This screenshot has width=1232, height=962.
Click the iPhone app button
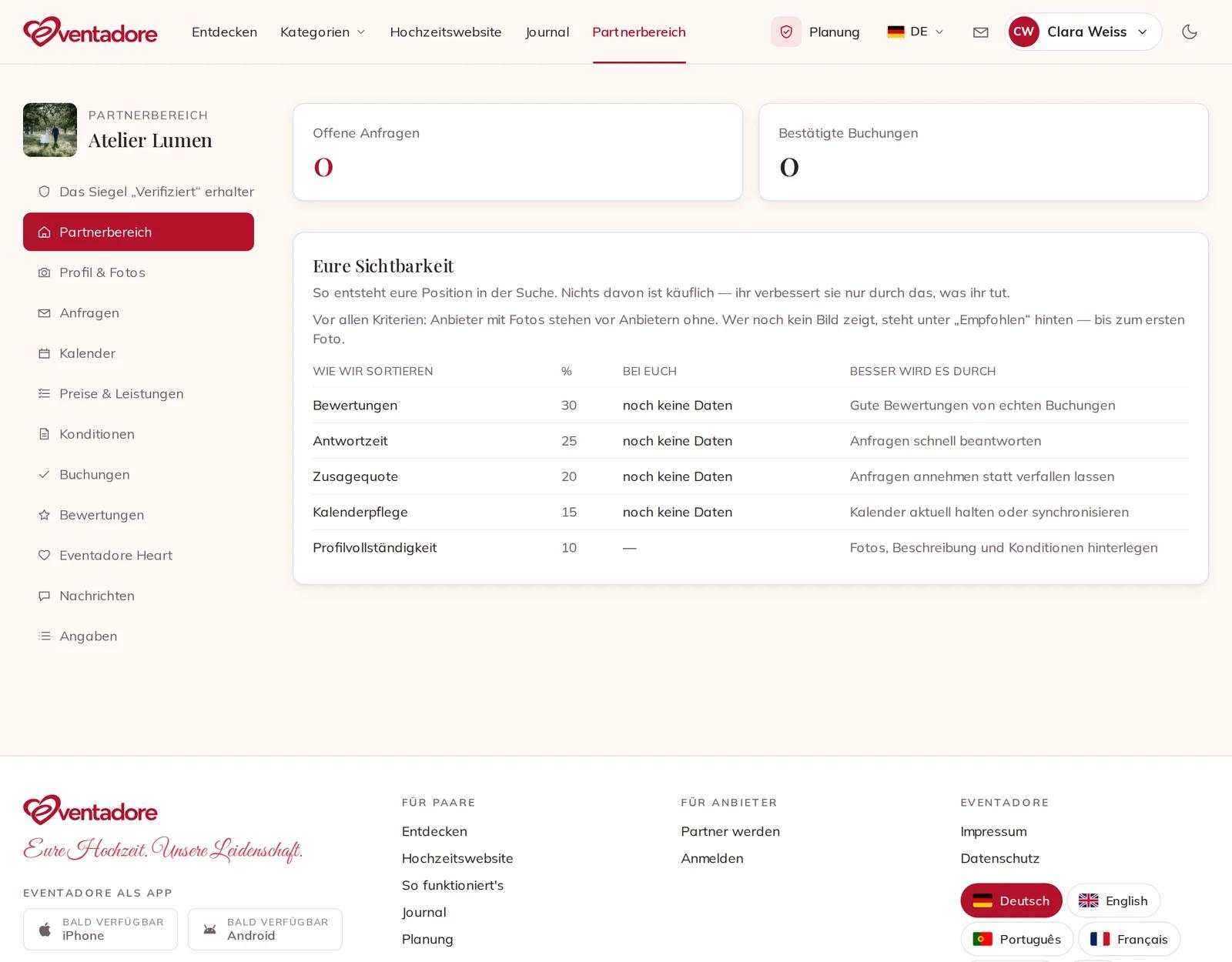point(100,929)
